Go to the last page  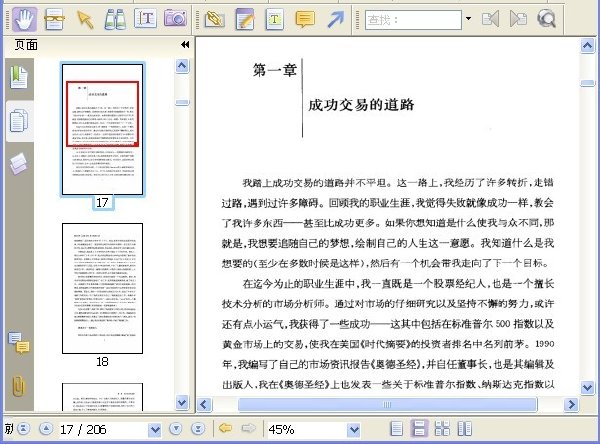(x=198, y=429)
